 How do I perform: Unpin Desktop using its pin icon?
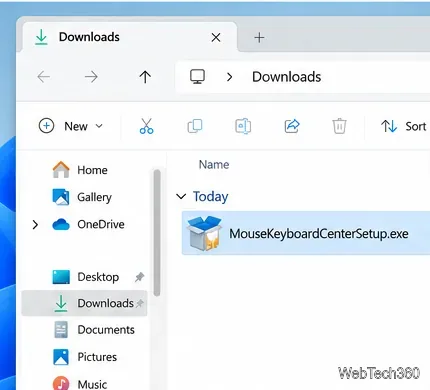coord(139,277)
